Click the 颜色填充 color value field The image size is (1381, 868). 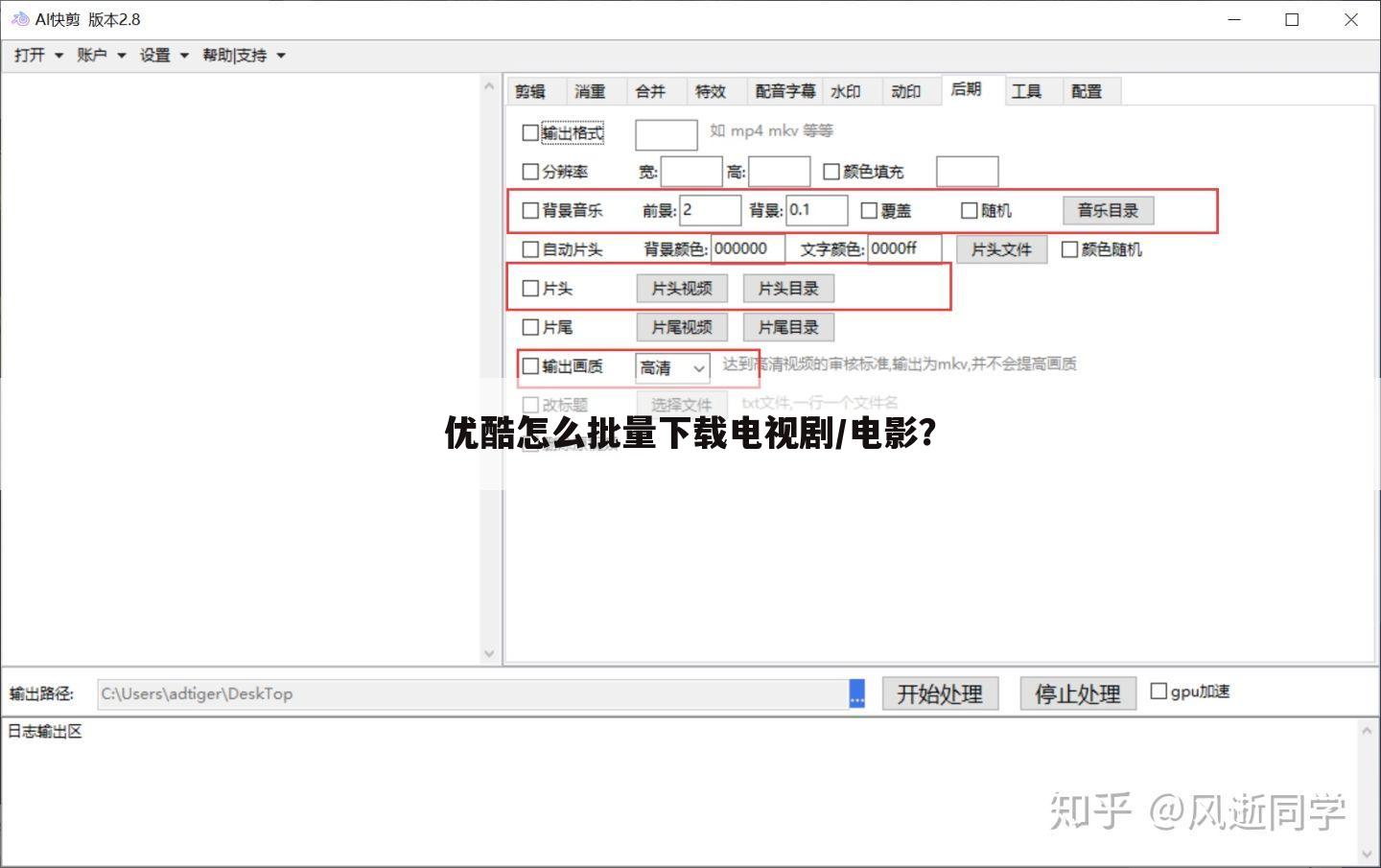click(x=968, y=172)
